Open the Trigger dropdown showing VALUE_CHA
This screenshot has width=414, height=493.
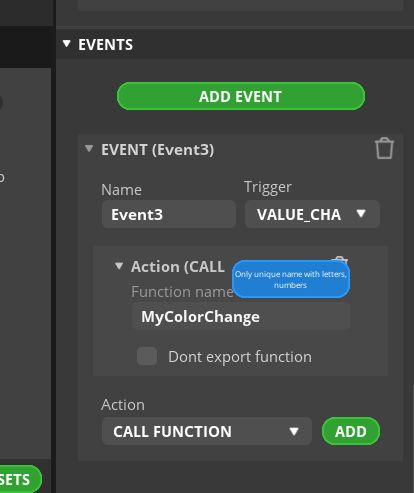pyautogui.click(x=312, y=214)
